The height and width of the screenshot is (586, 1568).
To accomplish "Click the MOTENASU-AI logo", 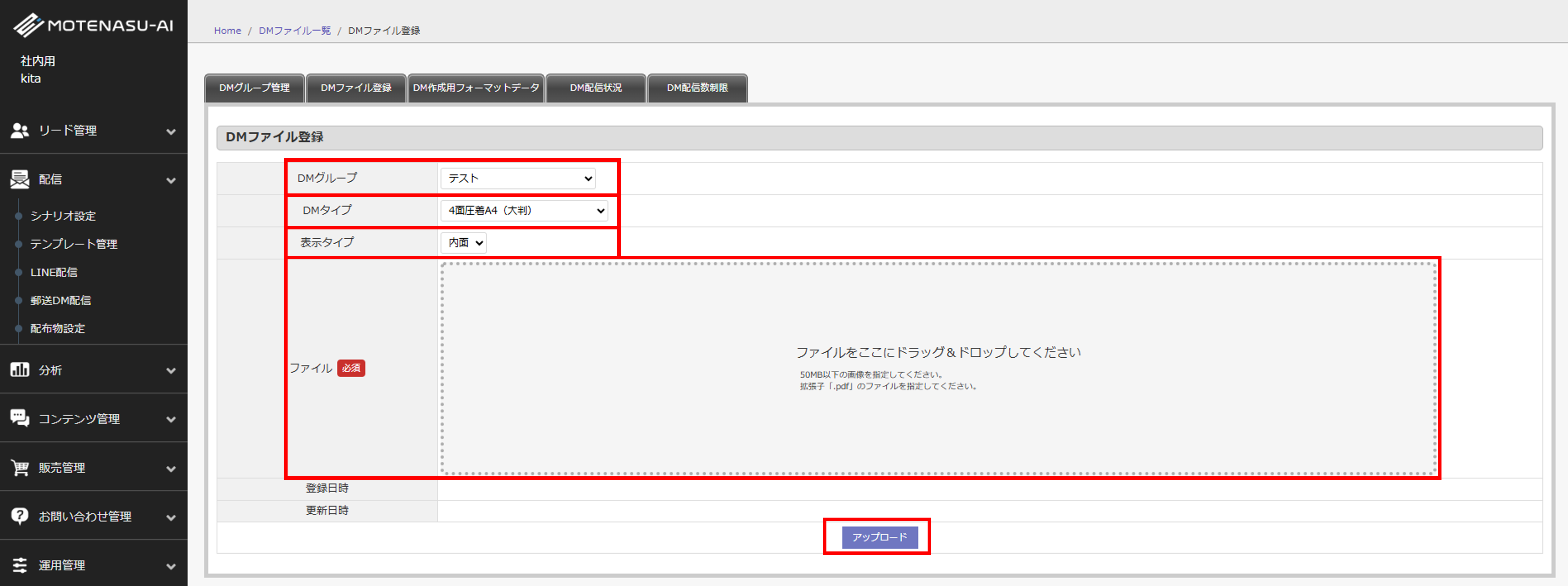I will (93, 25).
